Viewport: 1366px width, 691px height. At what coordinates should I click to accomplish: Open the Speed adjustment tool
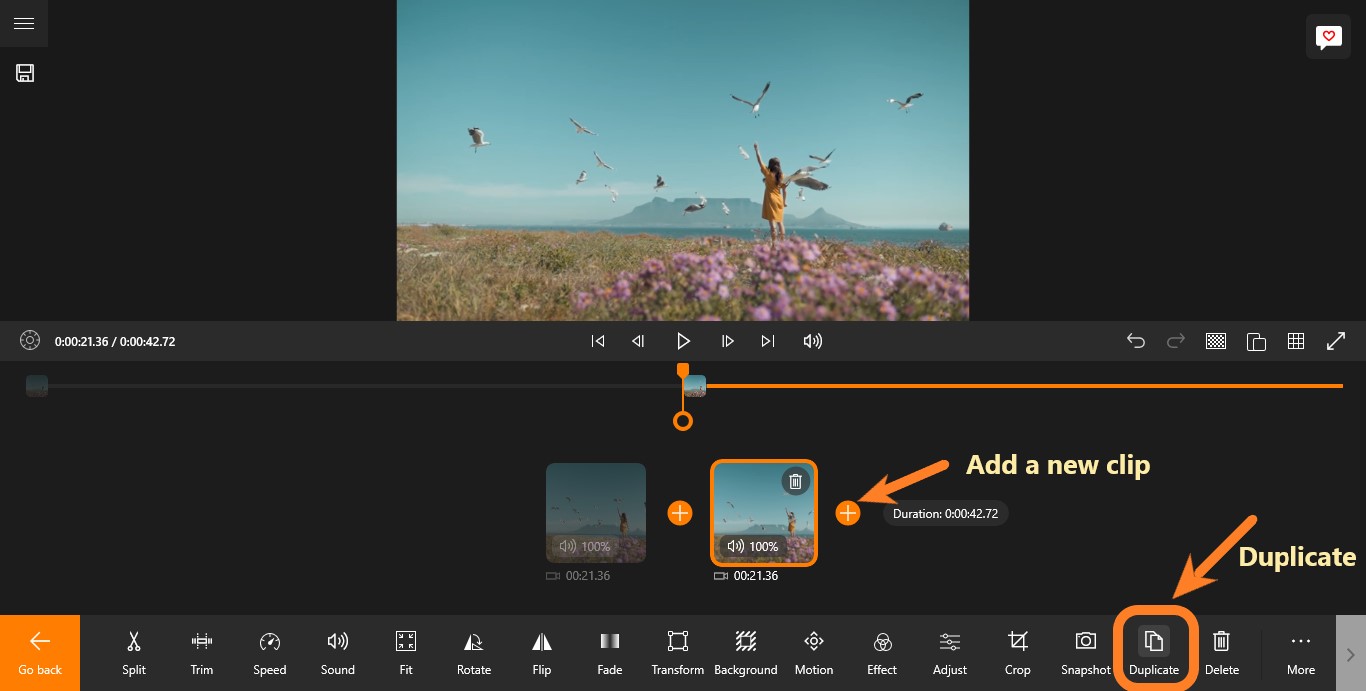270,652
